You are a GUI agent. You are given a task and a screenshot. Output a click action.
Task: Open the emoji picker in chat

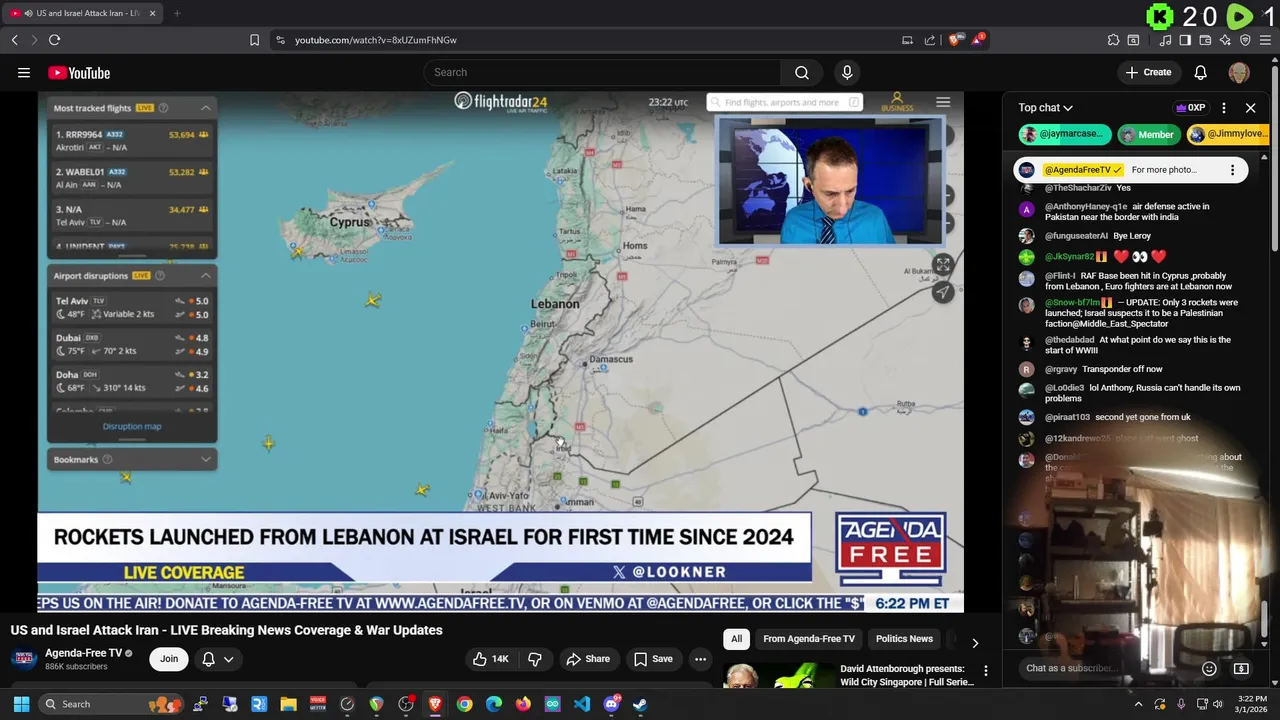tap(1209, 668)
